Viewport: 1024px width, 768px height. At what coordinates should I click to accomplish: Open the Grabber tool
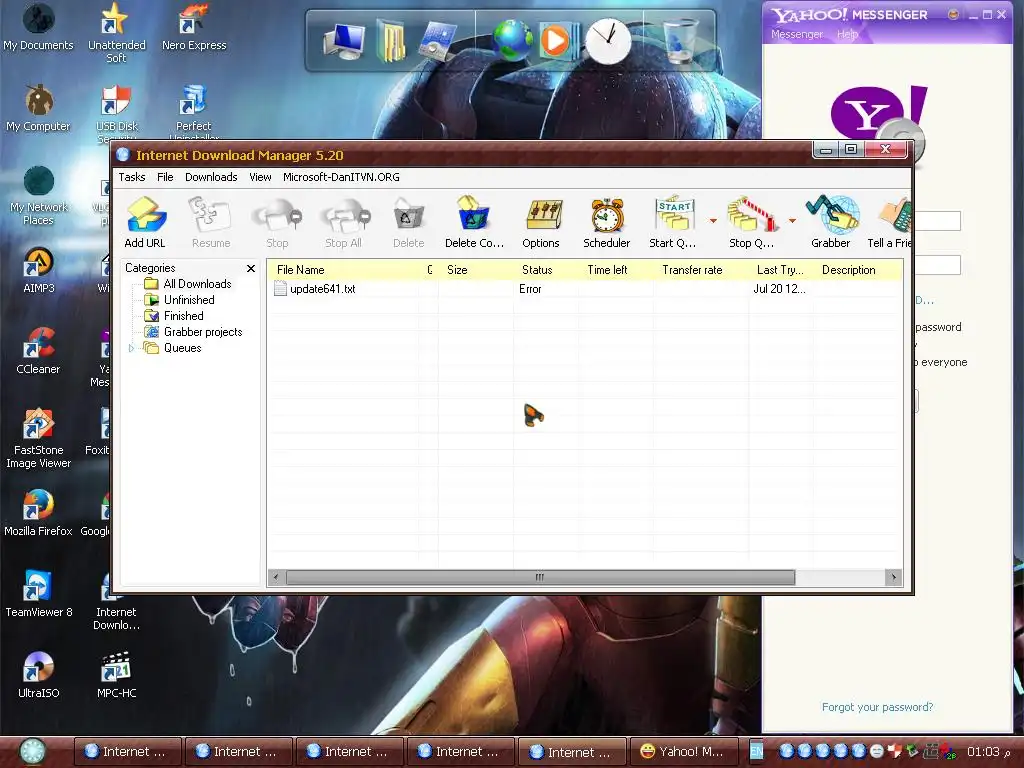pyautogui.click(x=831, y=222)
